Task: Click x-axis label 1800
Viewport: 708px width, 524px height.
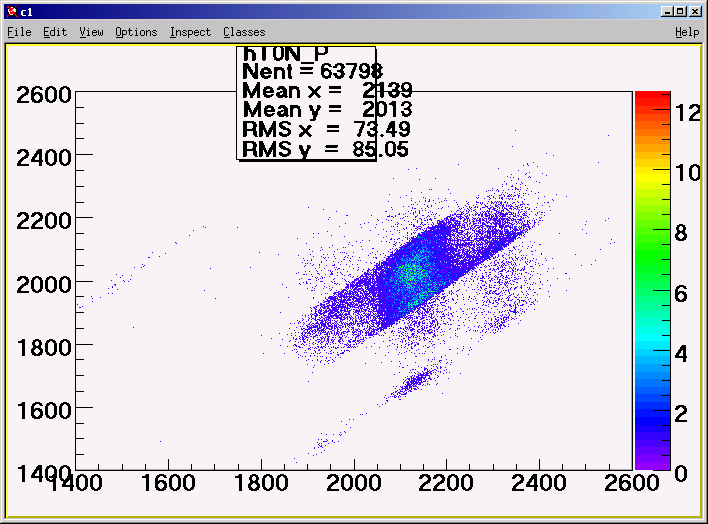Action: pos(261,483)
